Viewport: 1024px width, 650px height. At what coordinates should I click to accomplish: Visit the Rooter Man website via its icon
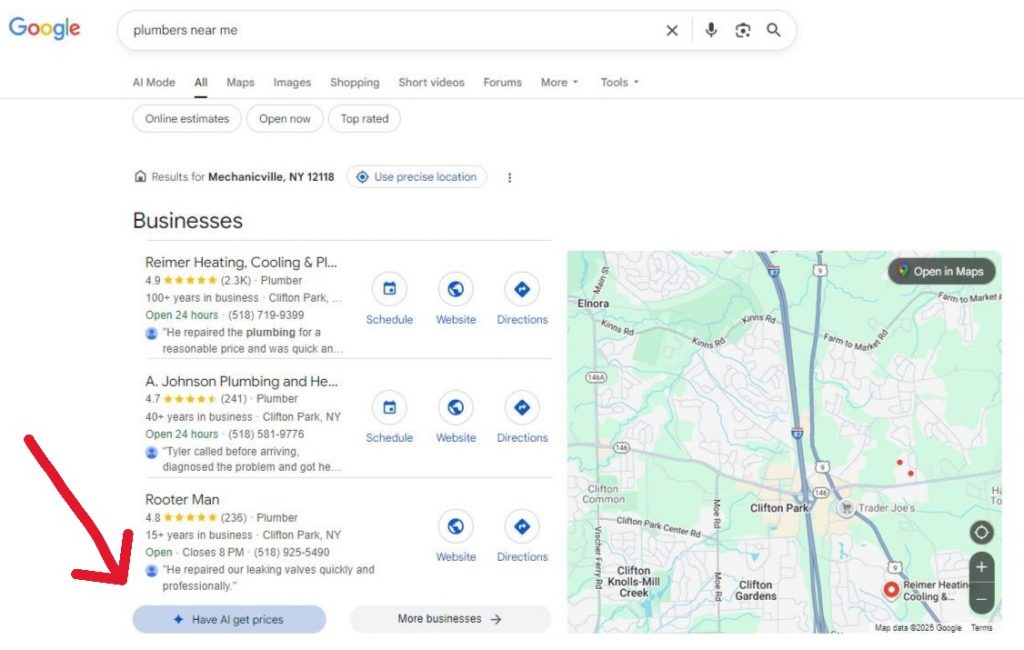[455, 527]
